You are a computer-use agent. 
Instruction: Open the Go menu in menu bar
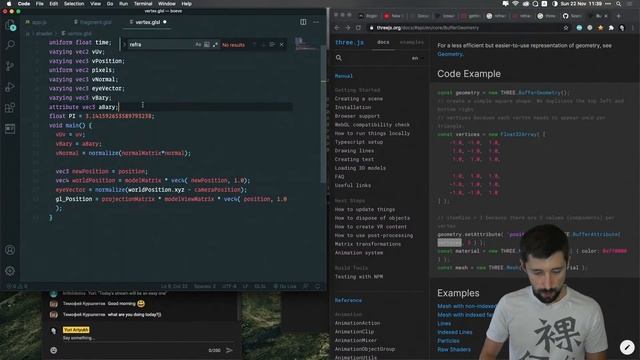[110, 4]
